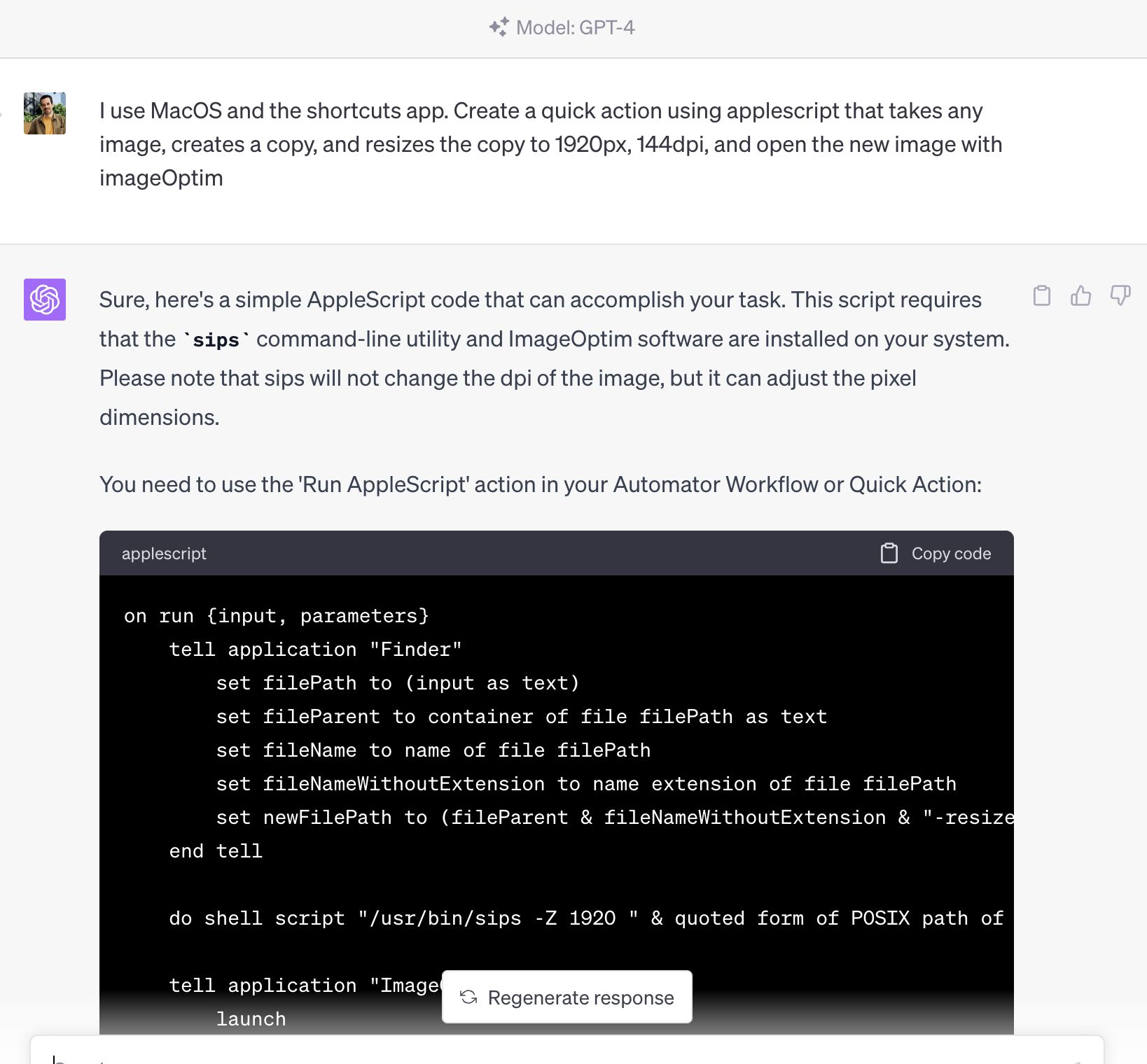Click the purple ChatGPT logo avatar

[x=45, y=300]
